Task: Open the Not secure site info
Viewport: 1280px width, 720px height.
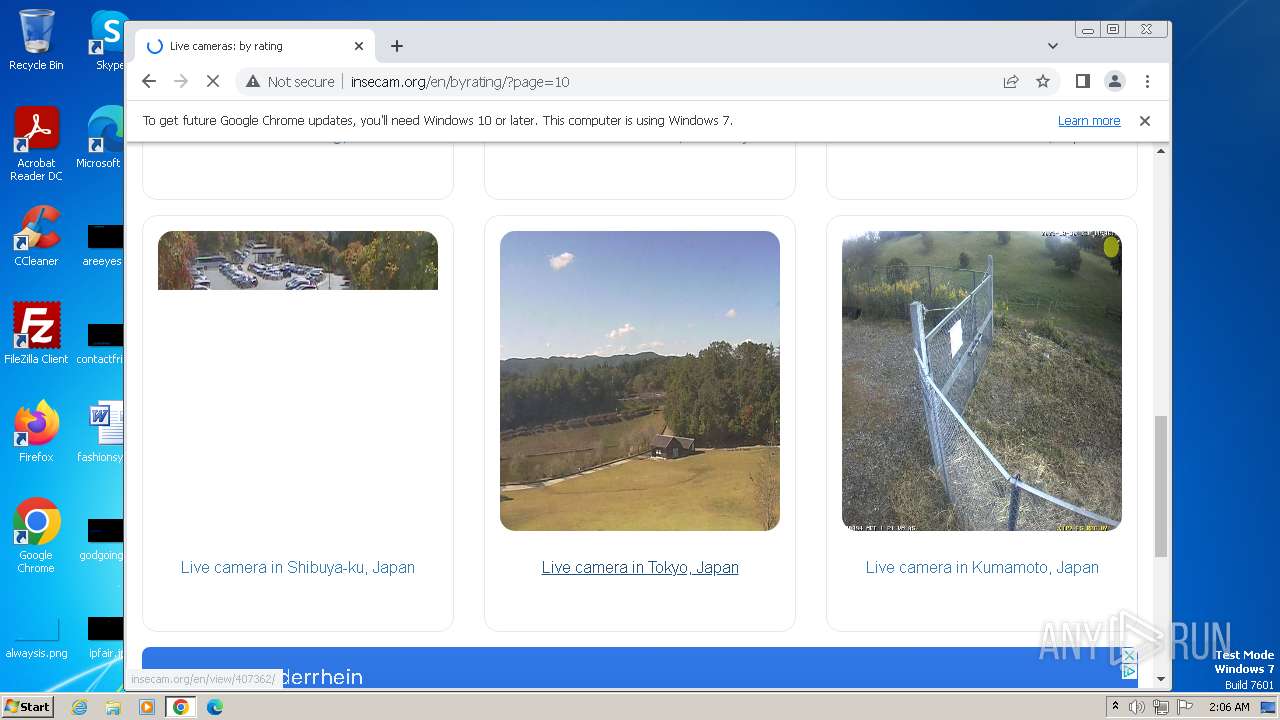Action: (290, 82)
